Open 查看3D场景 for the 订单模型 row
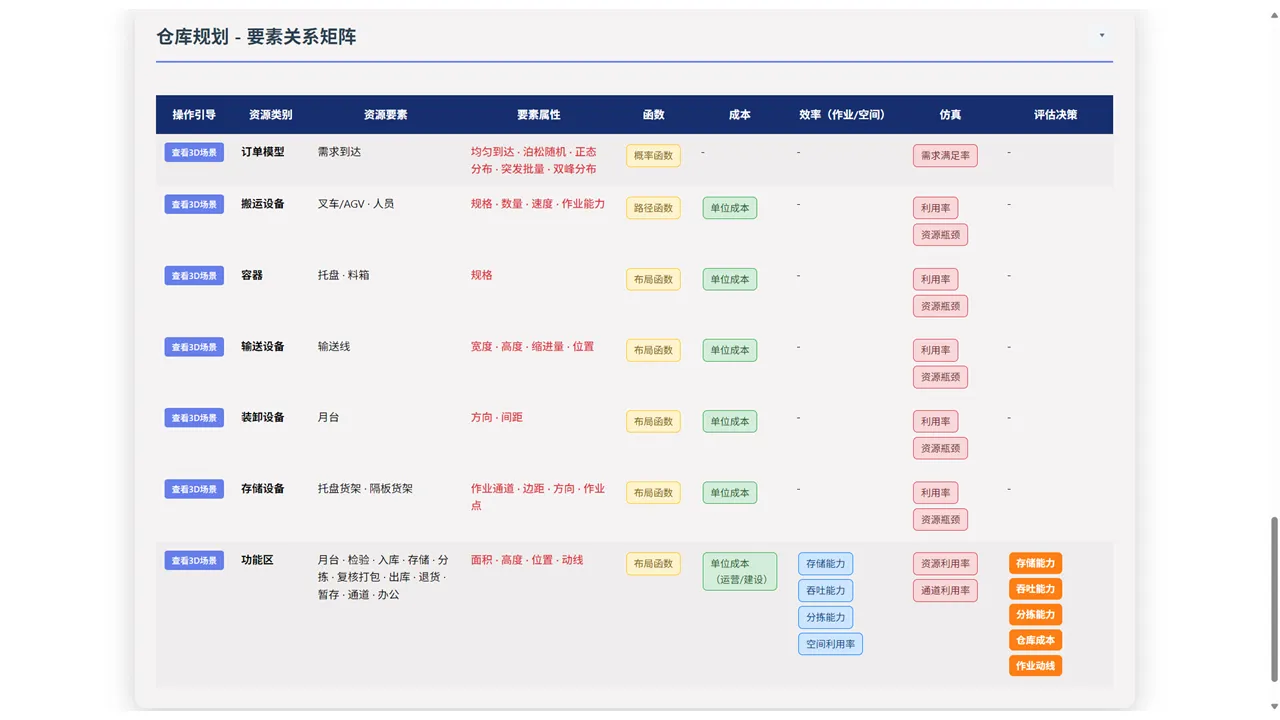This screenshot has height=720, width=1280. click(194, 152)
